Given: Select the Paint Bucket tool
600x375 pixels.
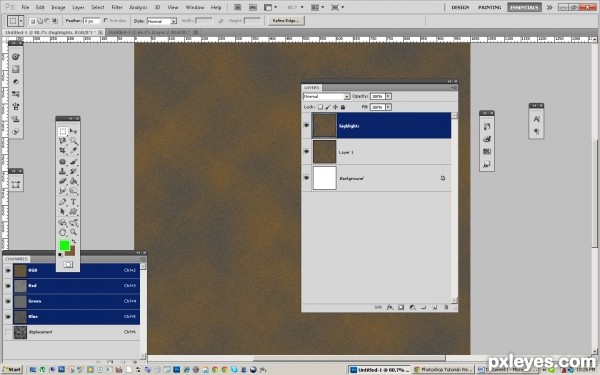Looking at the screenshot, I should click(x=73, y=181).
